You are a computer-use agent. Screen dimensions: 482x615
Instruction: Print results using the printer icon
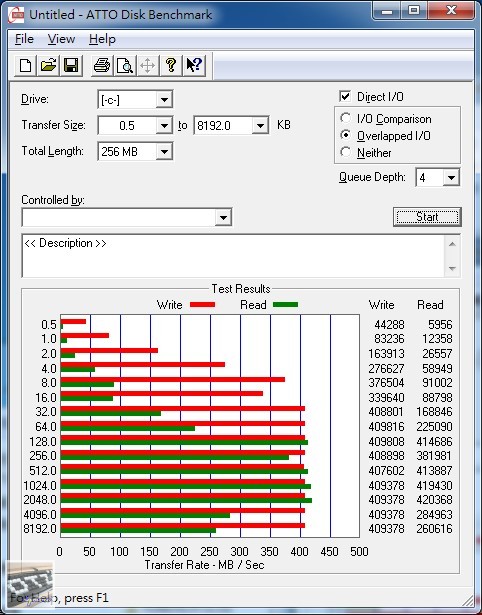102,66
